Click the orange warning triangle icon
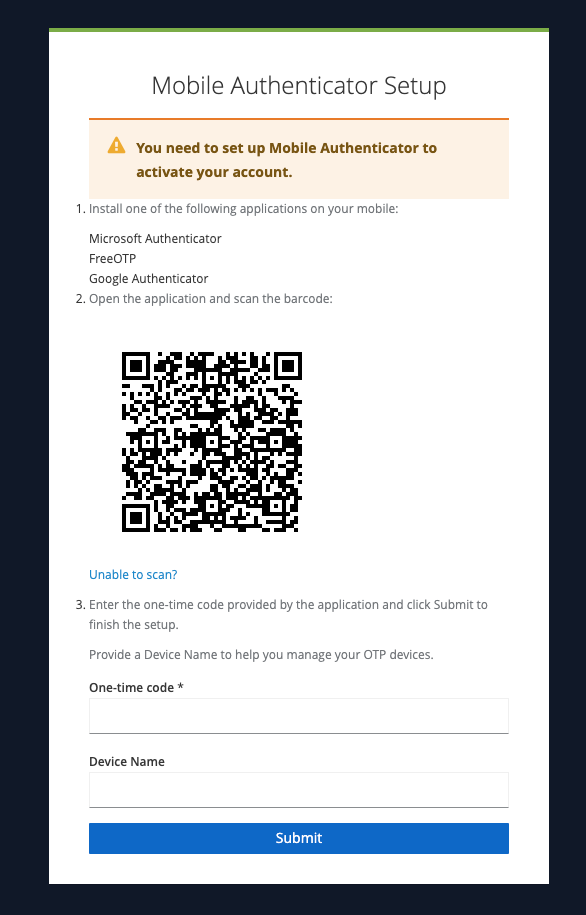This screenshot has width=586, height=915. [x=116, y=145]
